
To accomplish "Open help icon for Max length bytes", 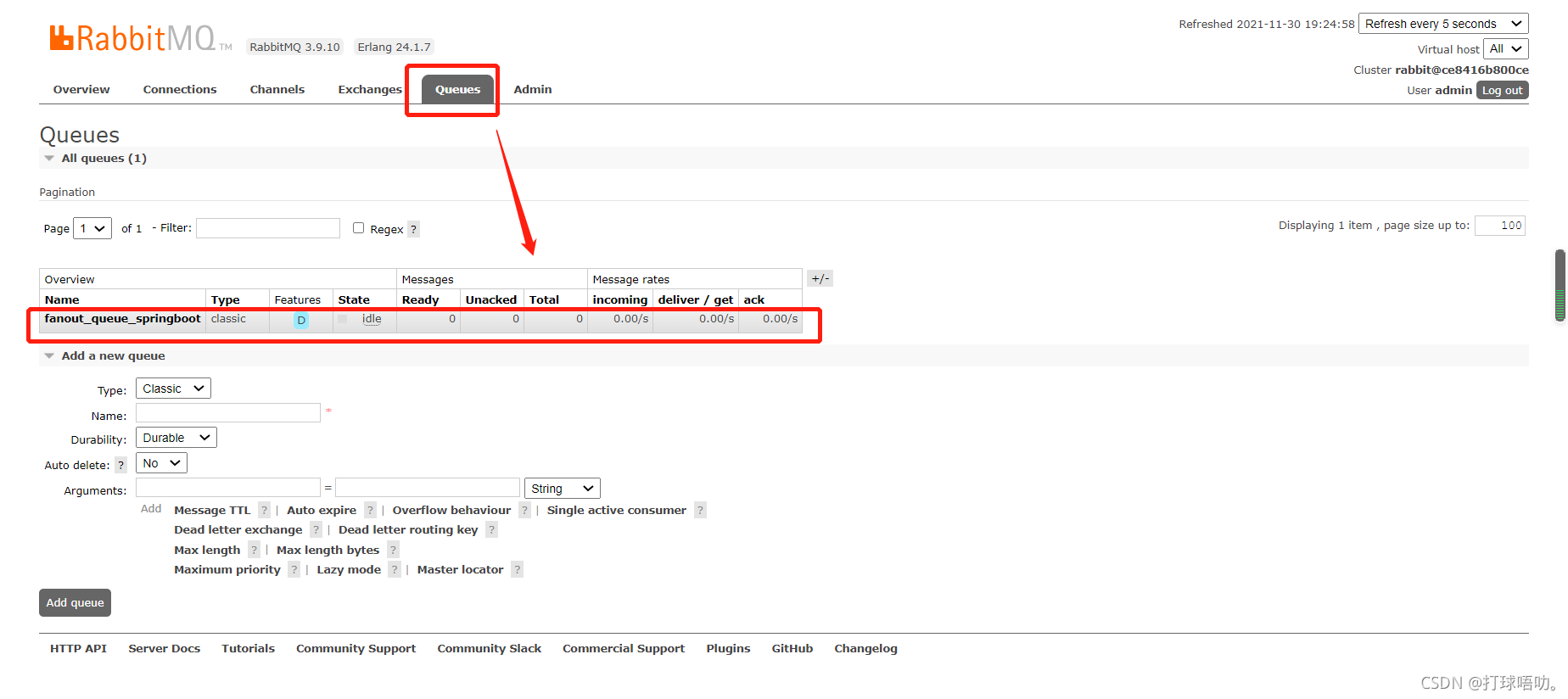I will coord(393,550).
